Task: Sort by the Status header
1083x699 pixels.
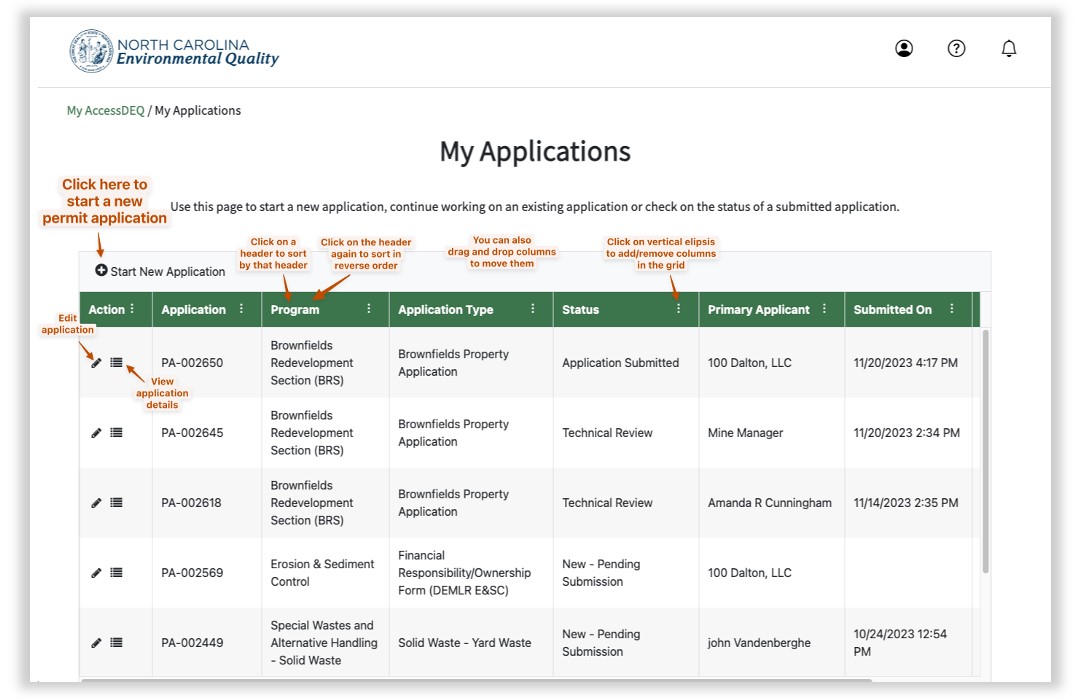Action: (580, 309)
